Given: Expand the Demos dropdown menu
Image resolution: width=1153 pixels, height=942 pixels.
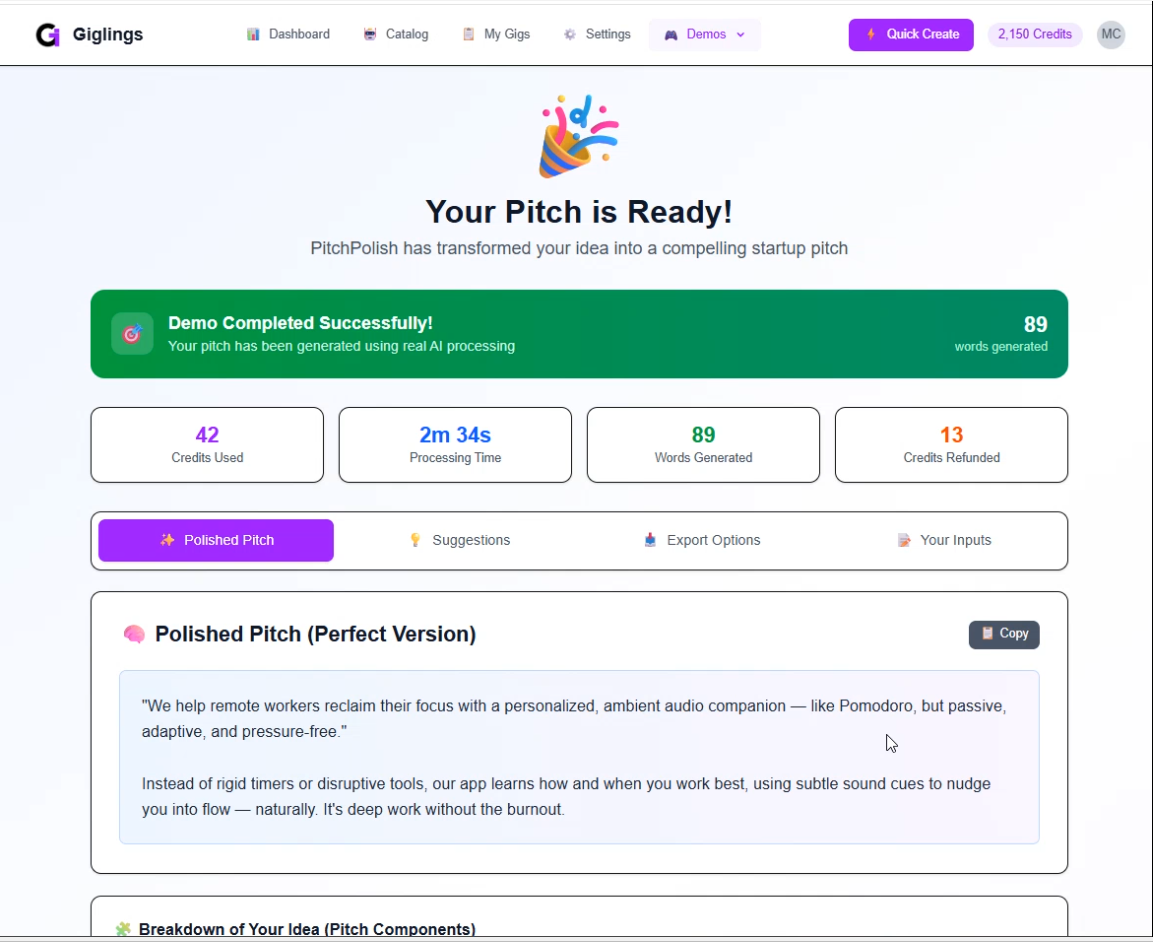Looking at the screenshot, I should pyautogui.click(x=705, y=34).
